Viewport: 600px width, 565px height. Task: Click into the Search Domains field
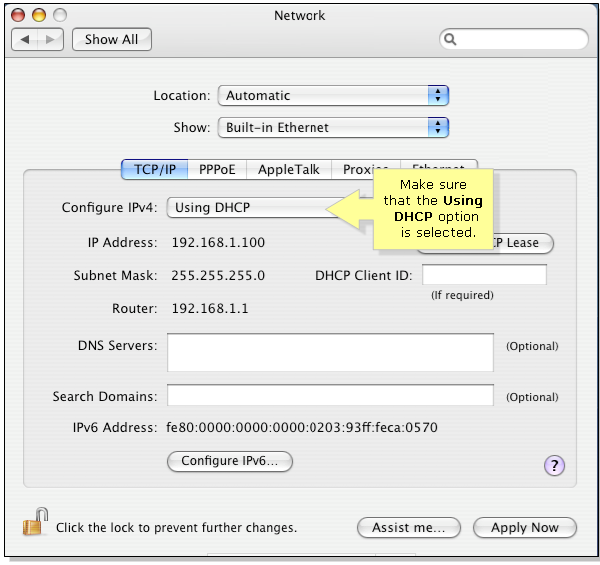[x=330, y=395]
